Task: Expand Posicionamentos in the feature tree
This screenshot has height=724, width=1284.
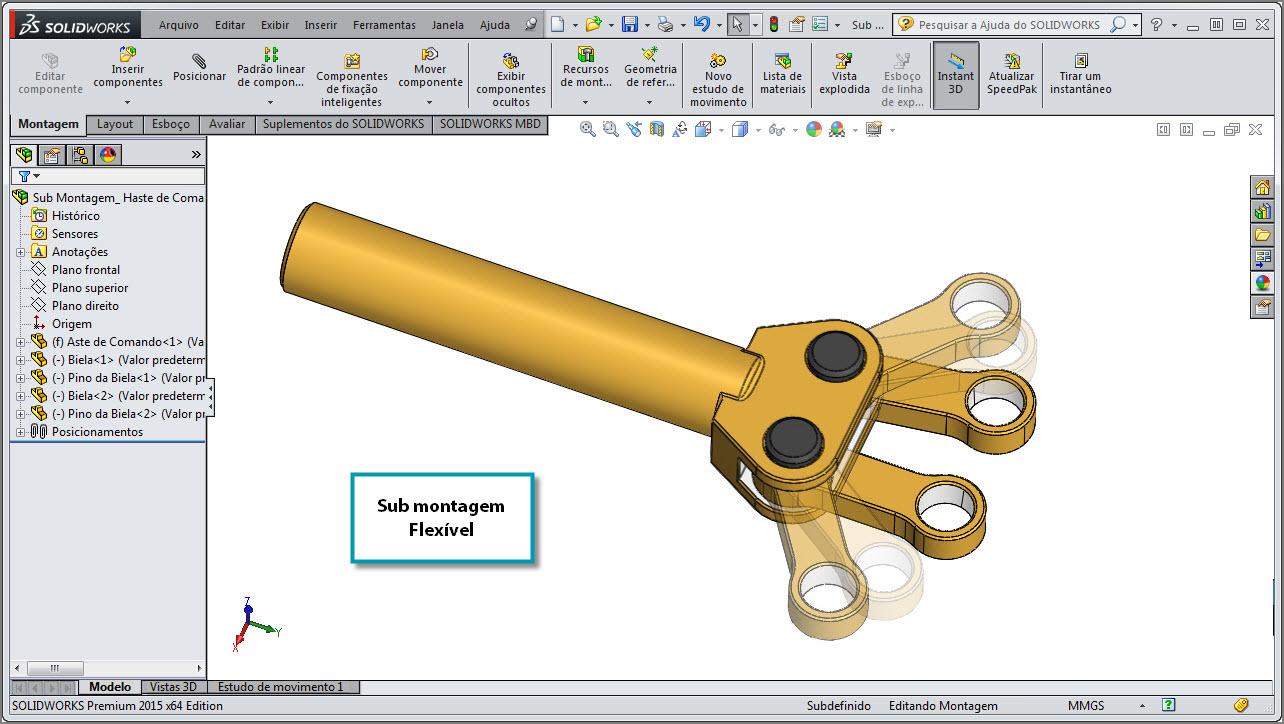Action: point(19,430)
